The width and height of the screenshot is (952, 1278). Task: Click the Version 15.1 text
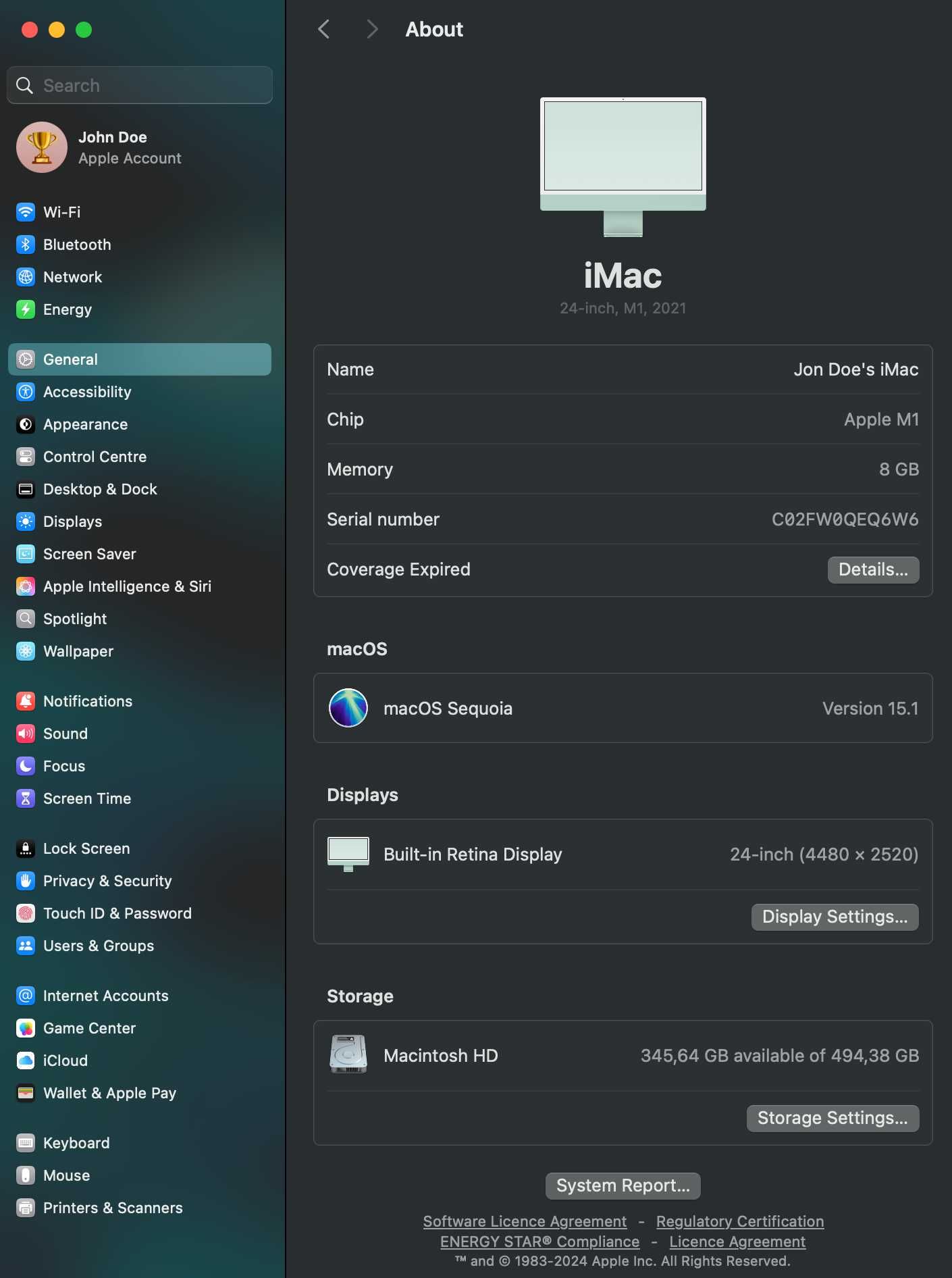click(870, 709)
